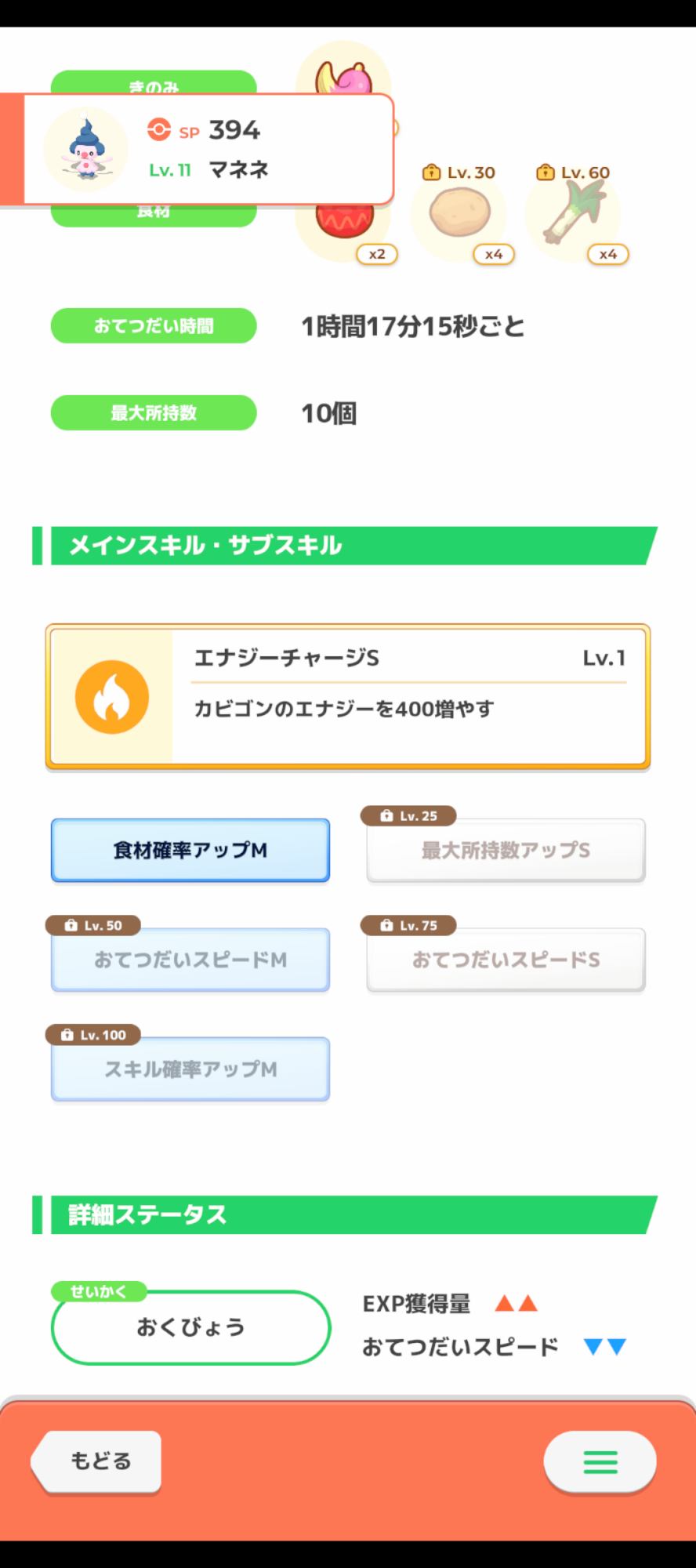The width and height of the screenshot is (696, 1568).
Task: Tap the SP pokeball icon
Action: (x=159, y=129)
